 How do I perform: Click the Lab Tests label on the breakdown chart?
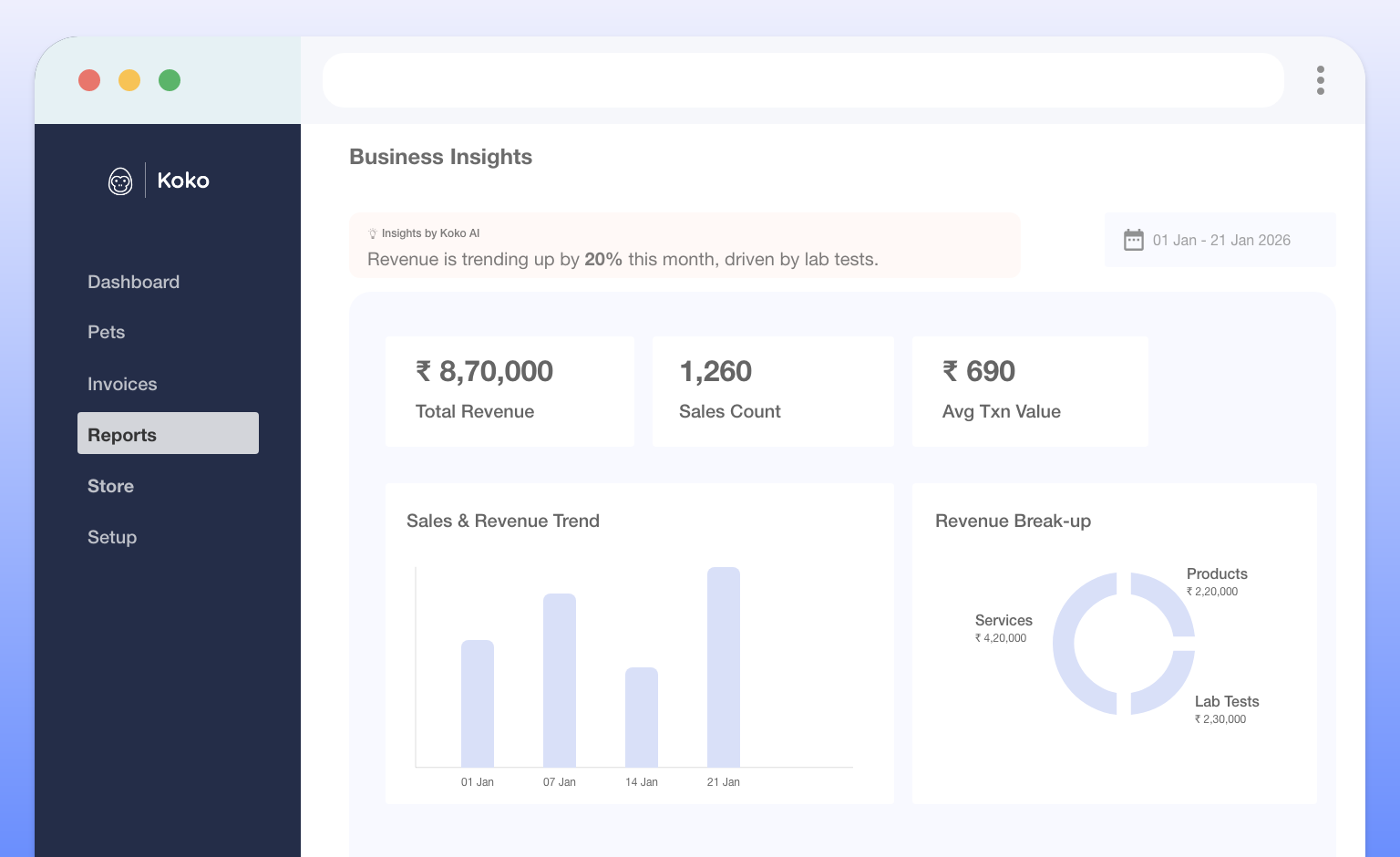tap(1227, 701)
